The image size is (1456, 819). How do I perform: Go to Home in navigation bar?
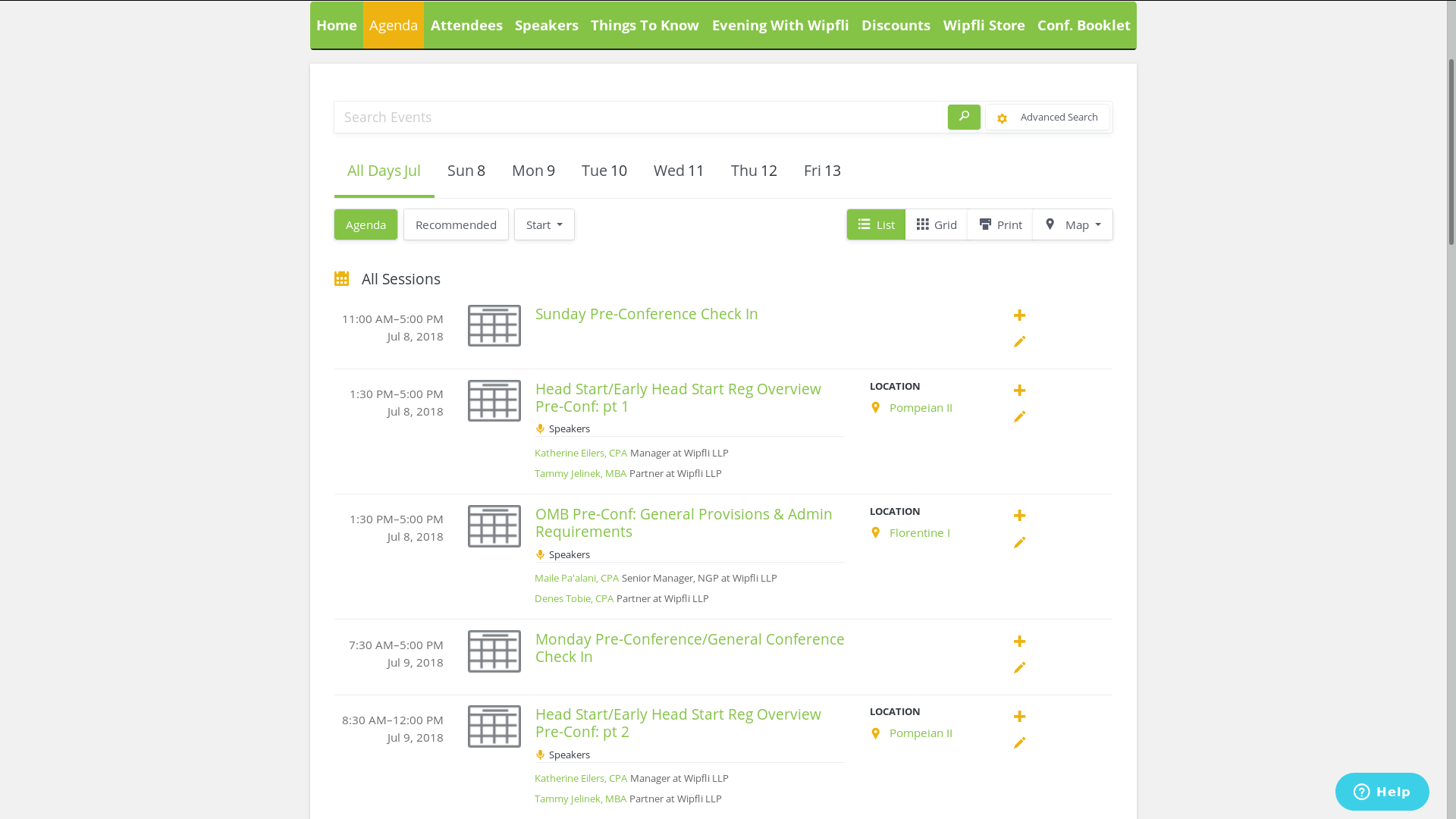click(337, 25)
